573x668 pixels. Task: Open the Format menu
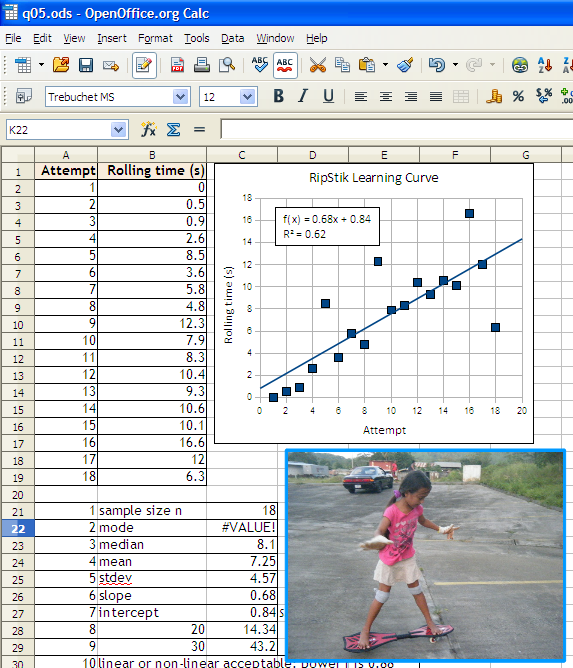click(x=155, y=38)
